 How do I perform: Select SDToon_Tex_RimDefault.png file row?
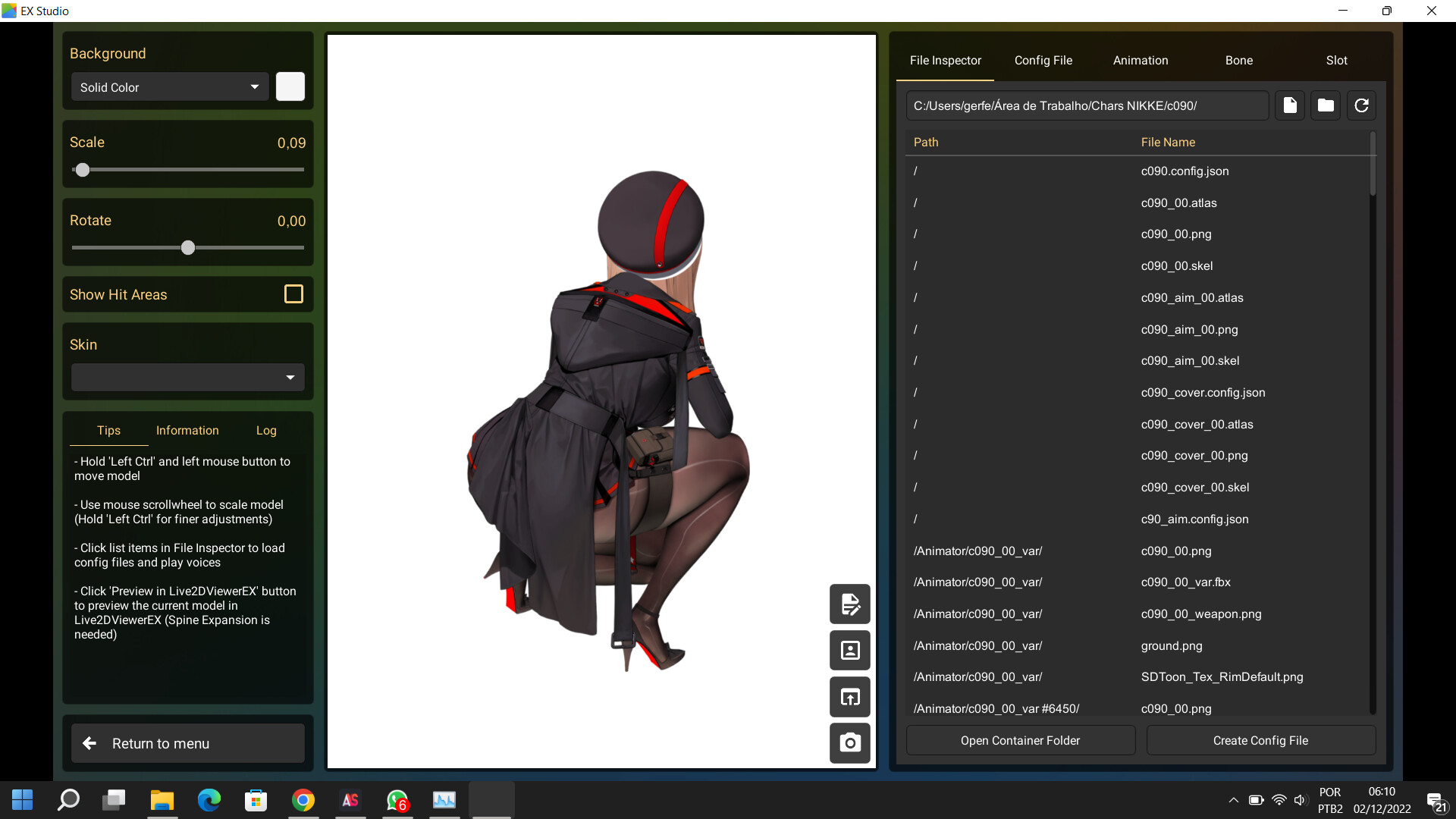point(1137,677)
